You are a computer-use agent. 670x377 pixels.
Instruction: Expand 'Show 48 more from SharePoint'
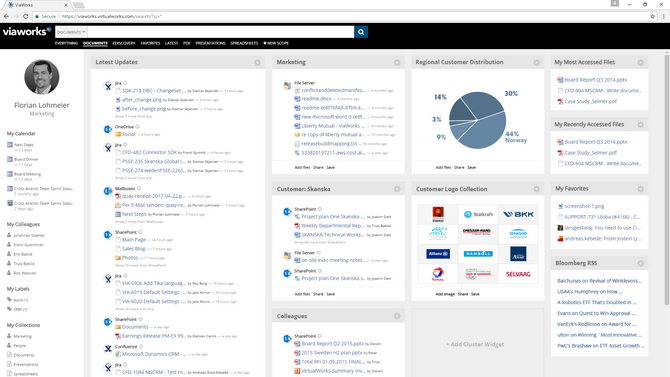tap(320, 242)
